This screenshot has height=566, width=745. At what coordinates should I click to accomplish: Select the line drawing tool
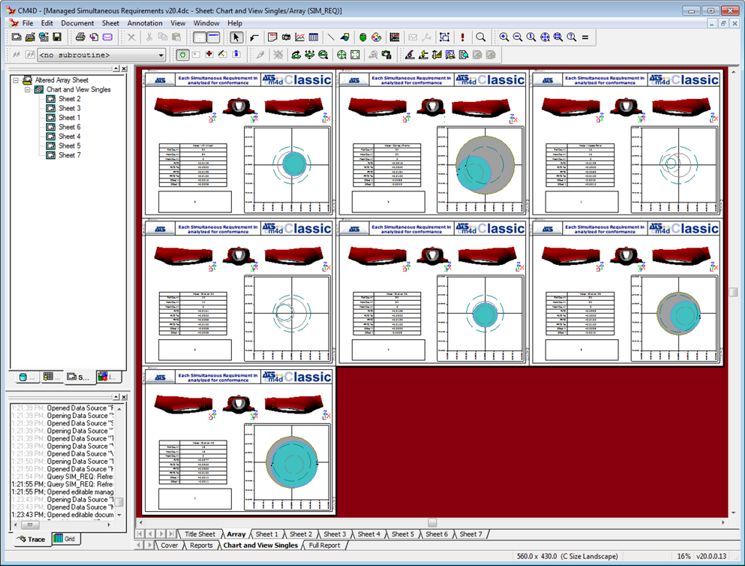[x=331, y=37]
